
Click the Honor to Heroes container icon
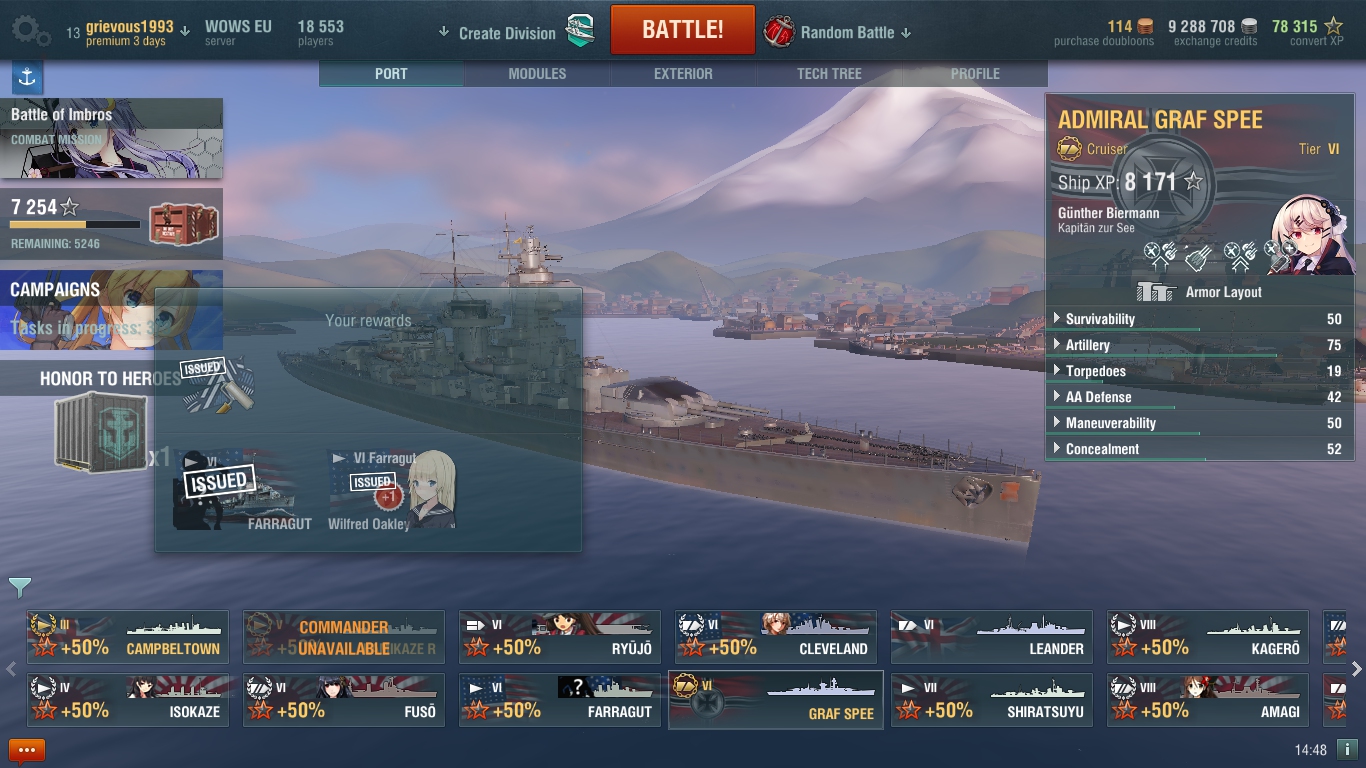tap(100, 432)
